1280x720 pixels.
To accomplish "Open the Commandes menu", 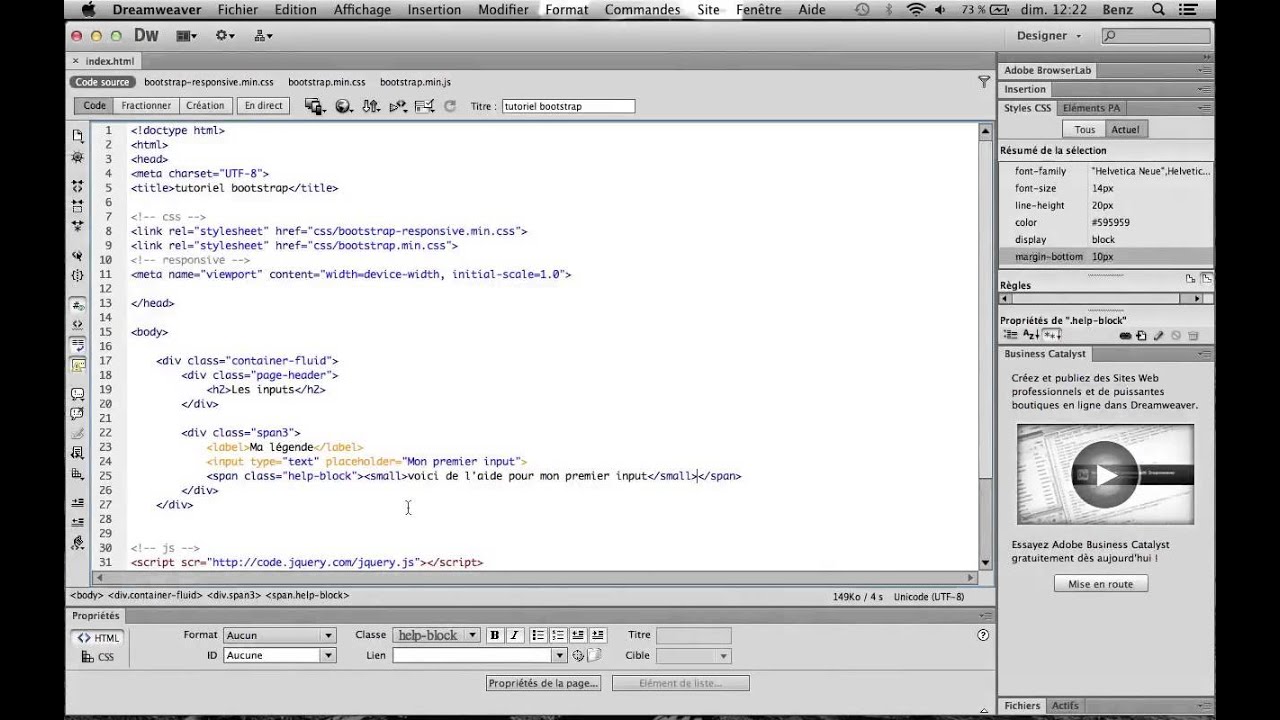I will (643, 10).
